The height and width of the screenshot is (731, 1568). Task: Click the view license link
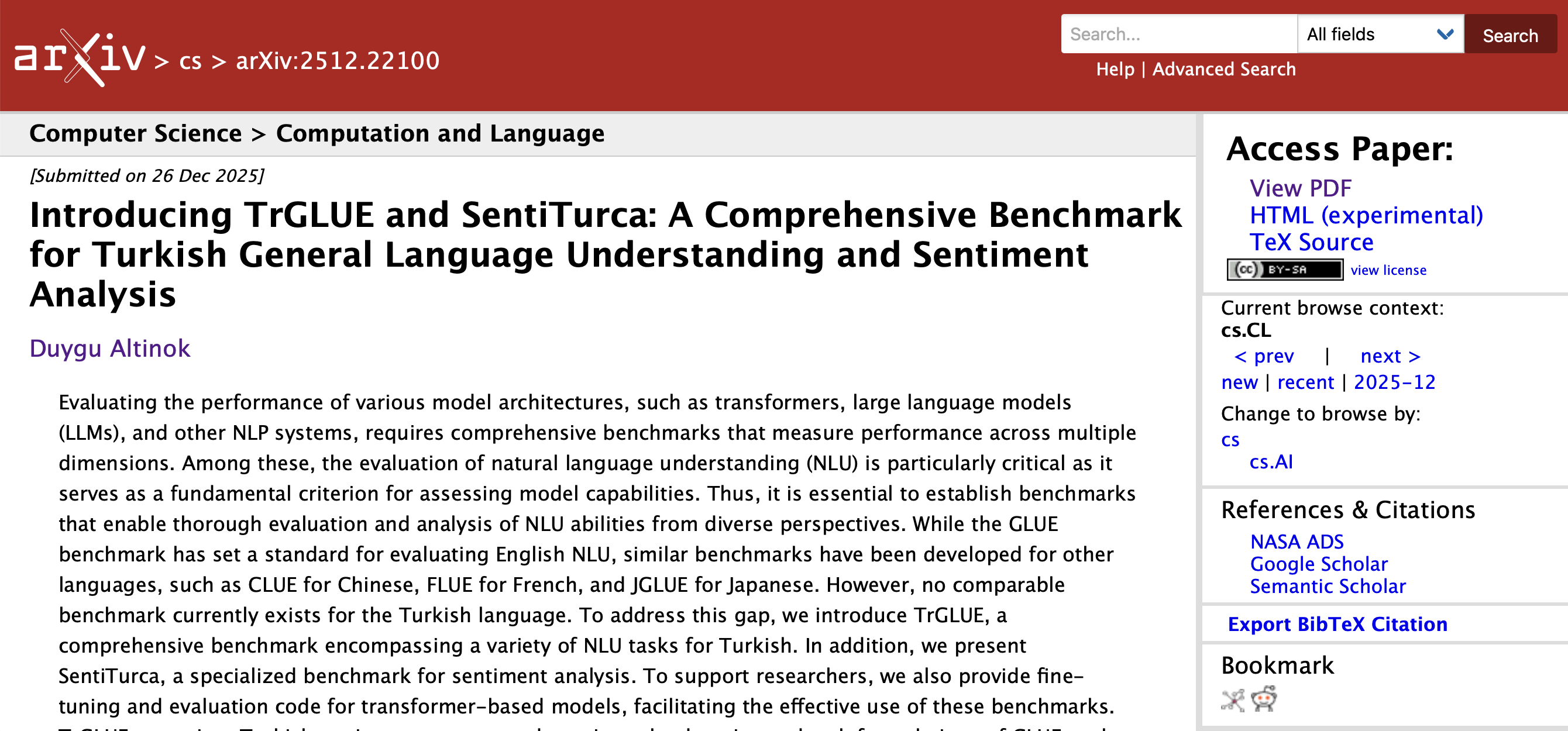1388,270
